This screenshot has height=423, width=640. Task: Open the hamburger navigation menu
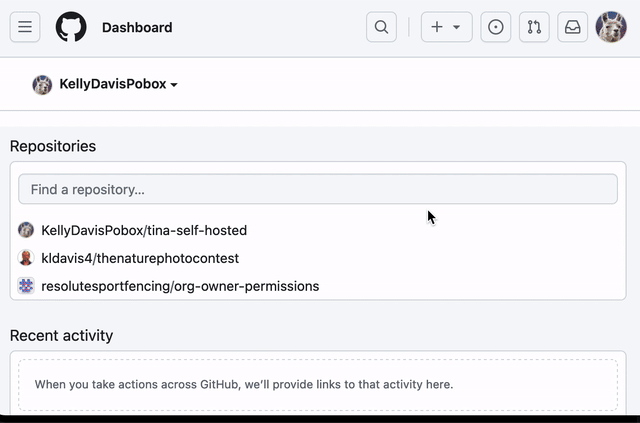tap(25, 27)
